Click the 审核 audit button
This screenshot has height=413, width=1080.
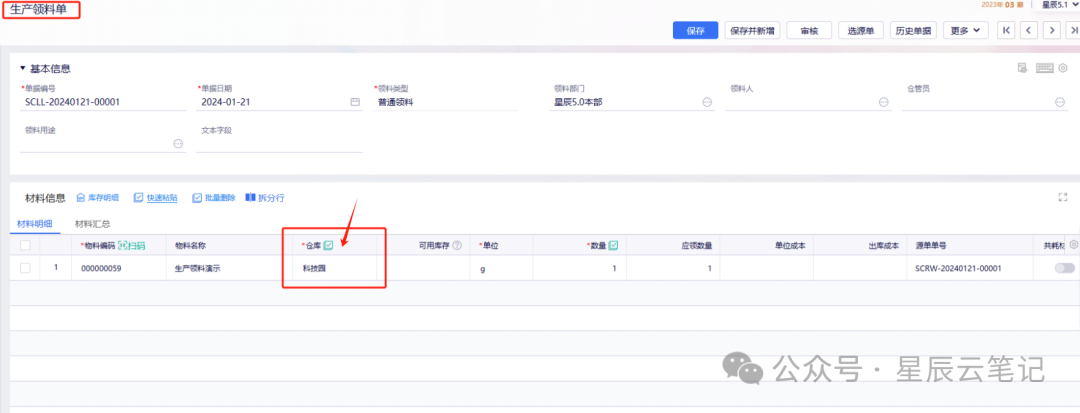point(809,31)
